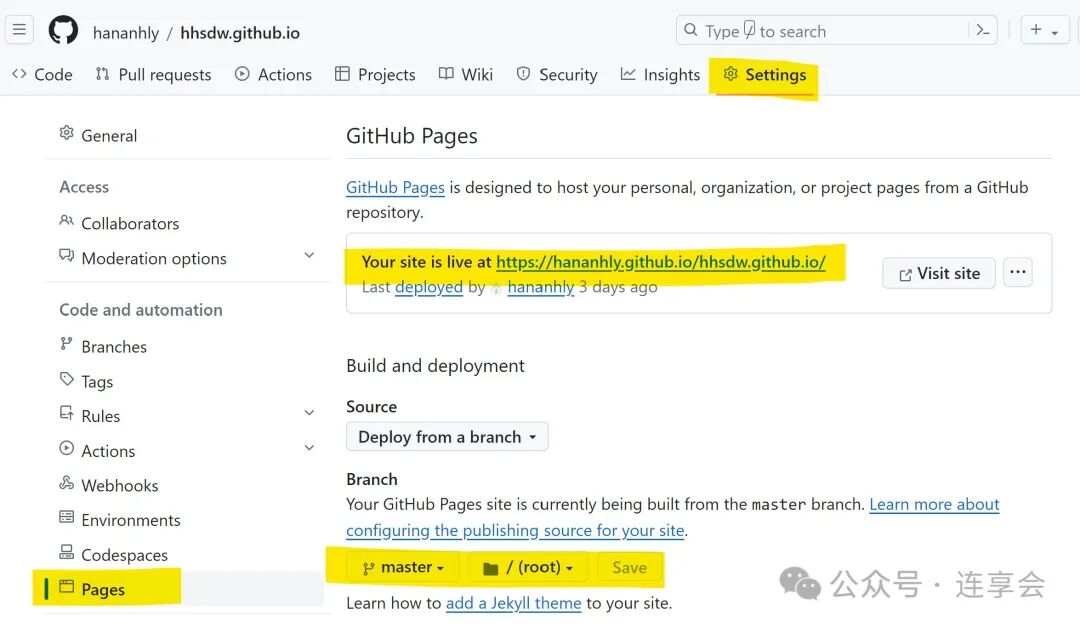
Task: Click the comment icon beside Moderation options
Action: (66, 256)
